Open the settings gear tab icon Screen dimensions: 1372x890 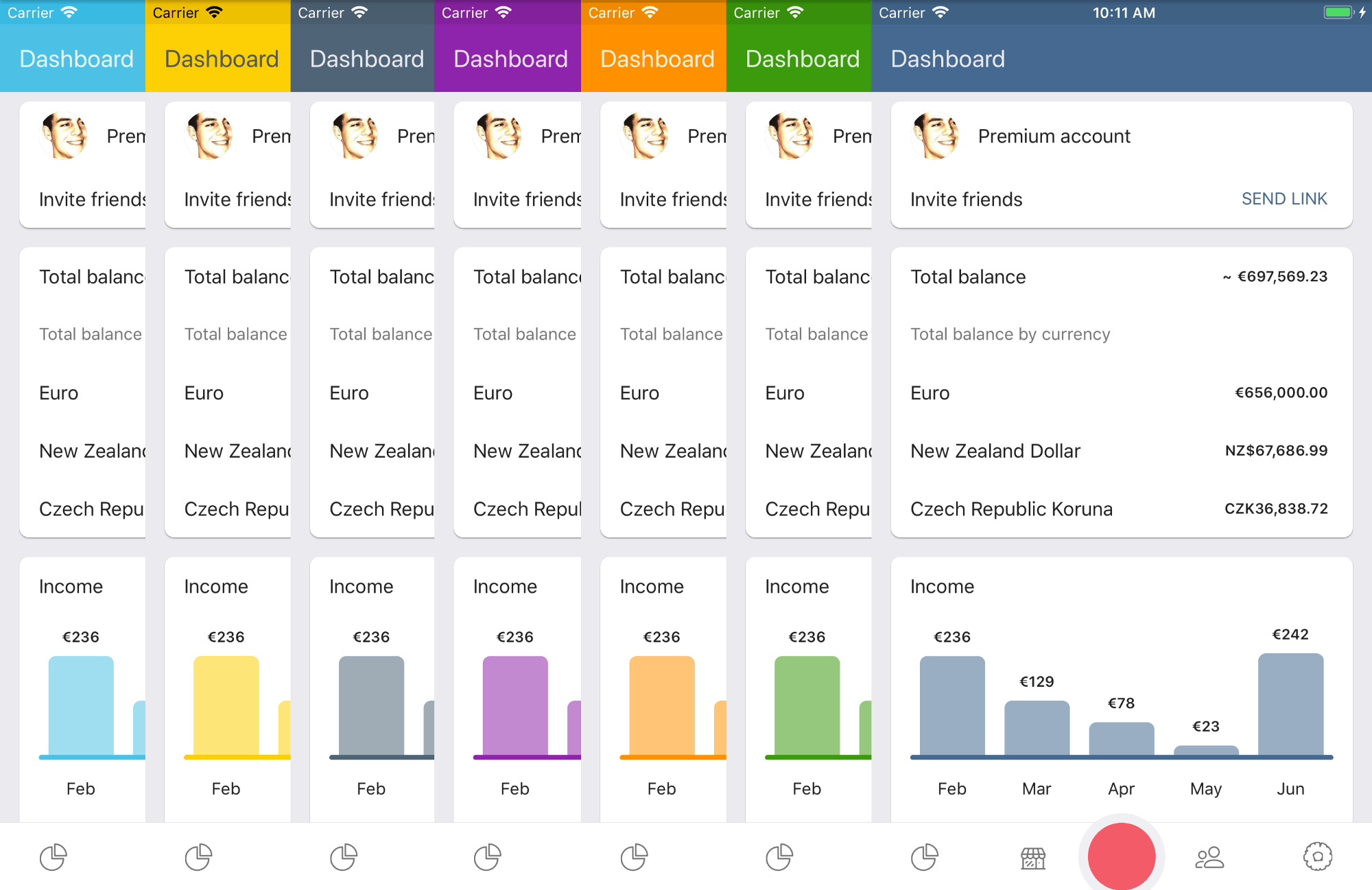pos(1317,856)
